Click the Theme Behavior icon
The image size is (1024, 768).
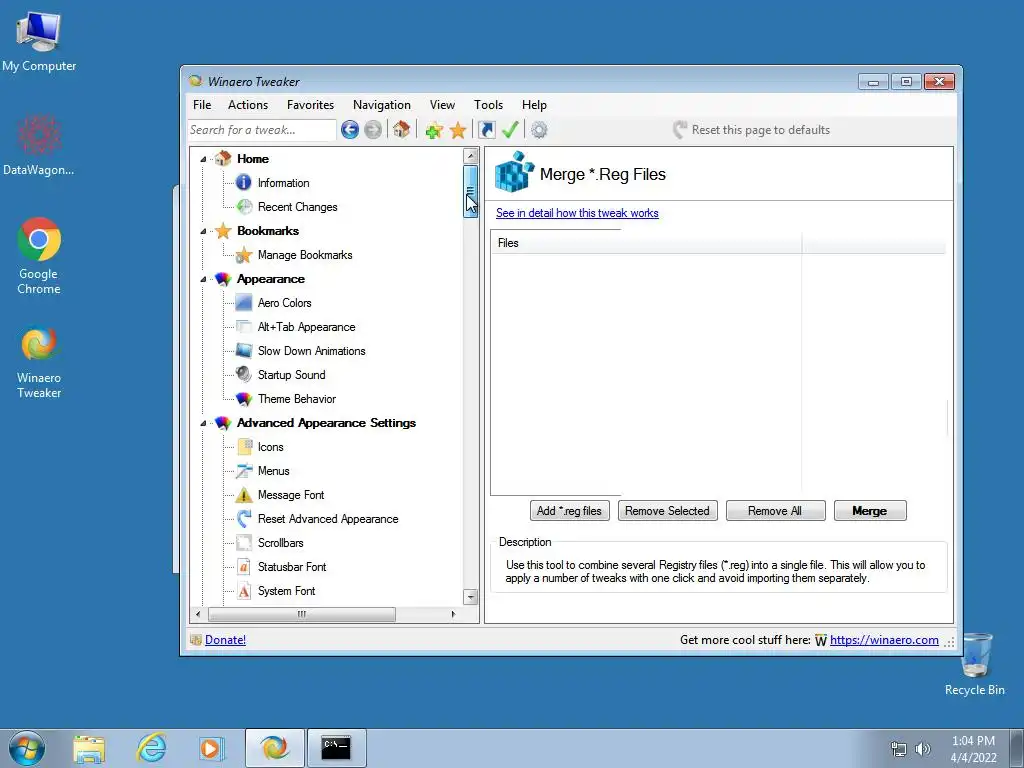(244, 398)
